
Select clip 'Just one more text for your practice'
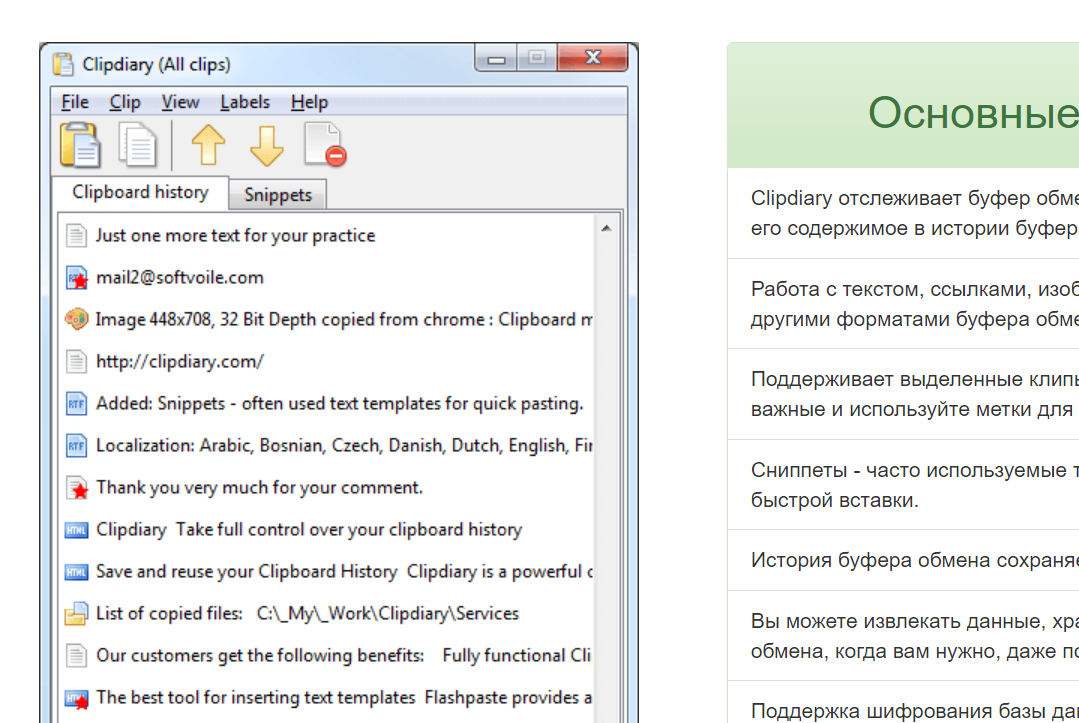(x=235, y=235)
